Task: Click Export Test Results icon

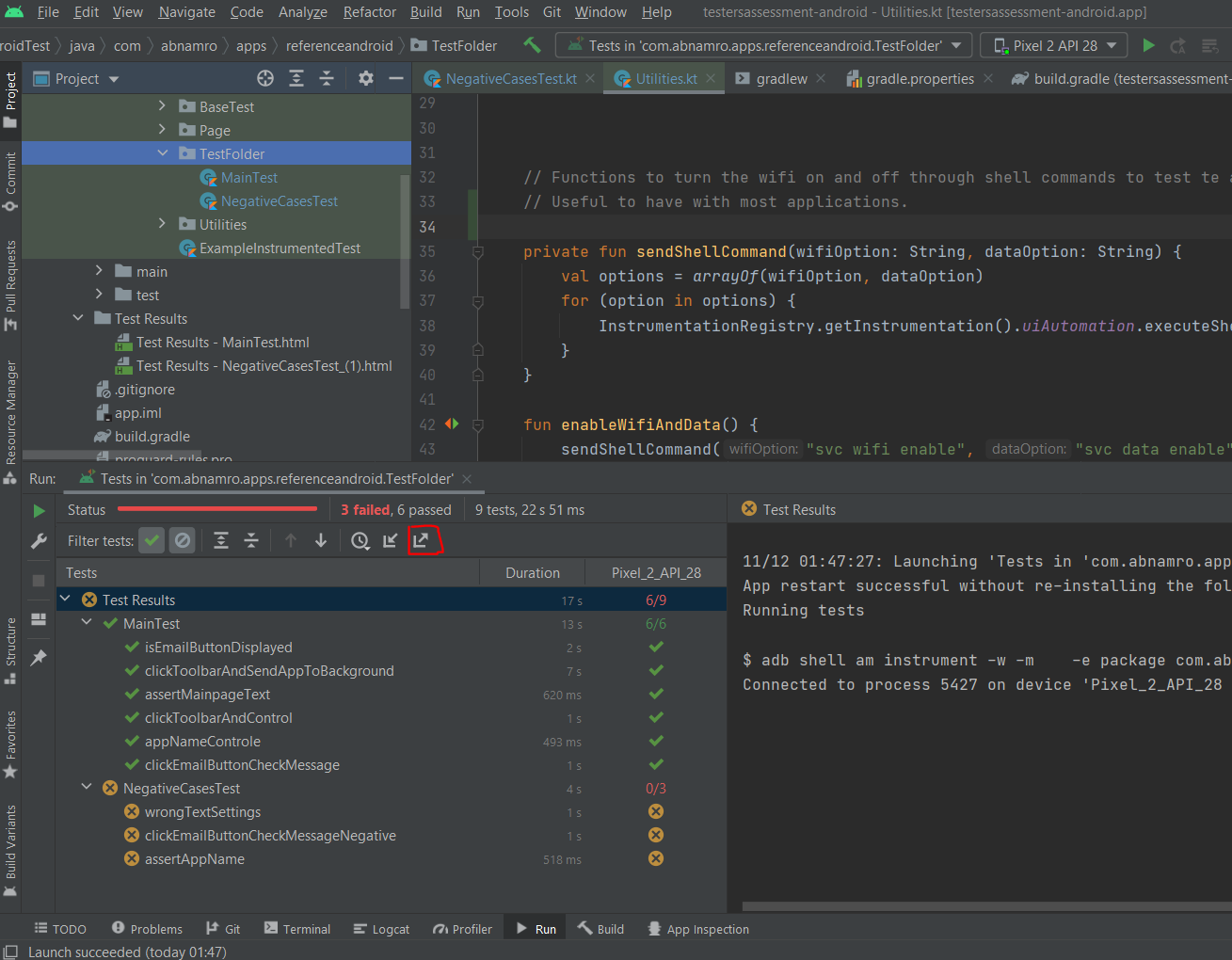Action: (422, 540)
